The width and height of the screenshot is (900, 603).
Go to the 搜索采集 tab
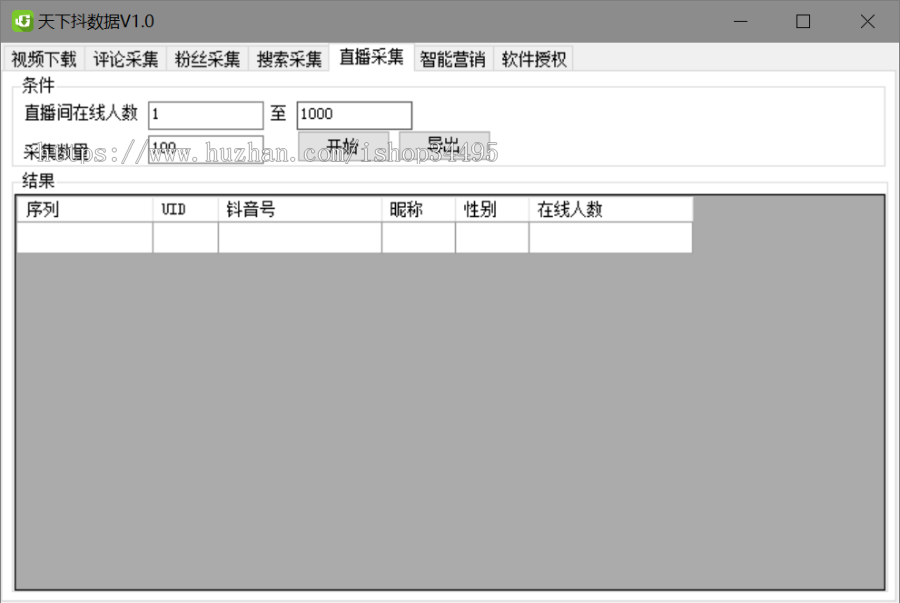[x=289, y=59]
